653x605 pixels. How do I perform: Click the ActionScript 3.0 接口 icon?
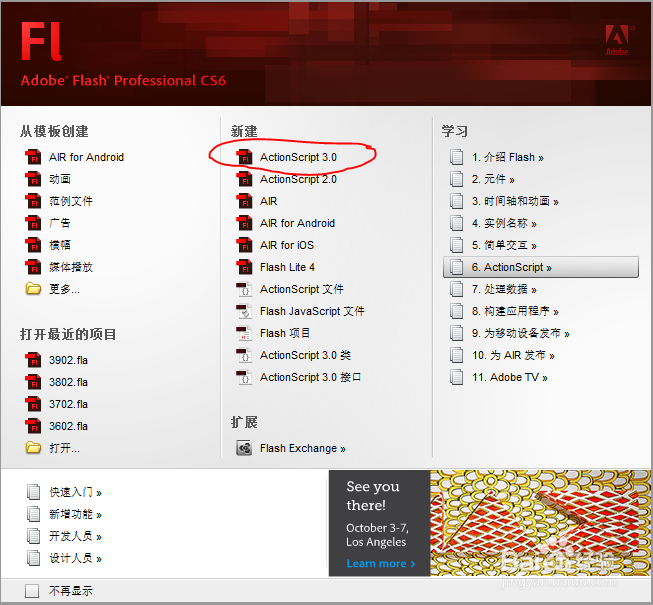(244, 377)
